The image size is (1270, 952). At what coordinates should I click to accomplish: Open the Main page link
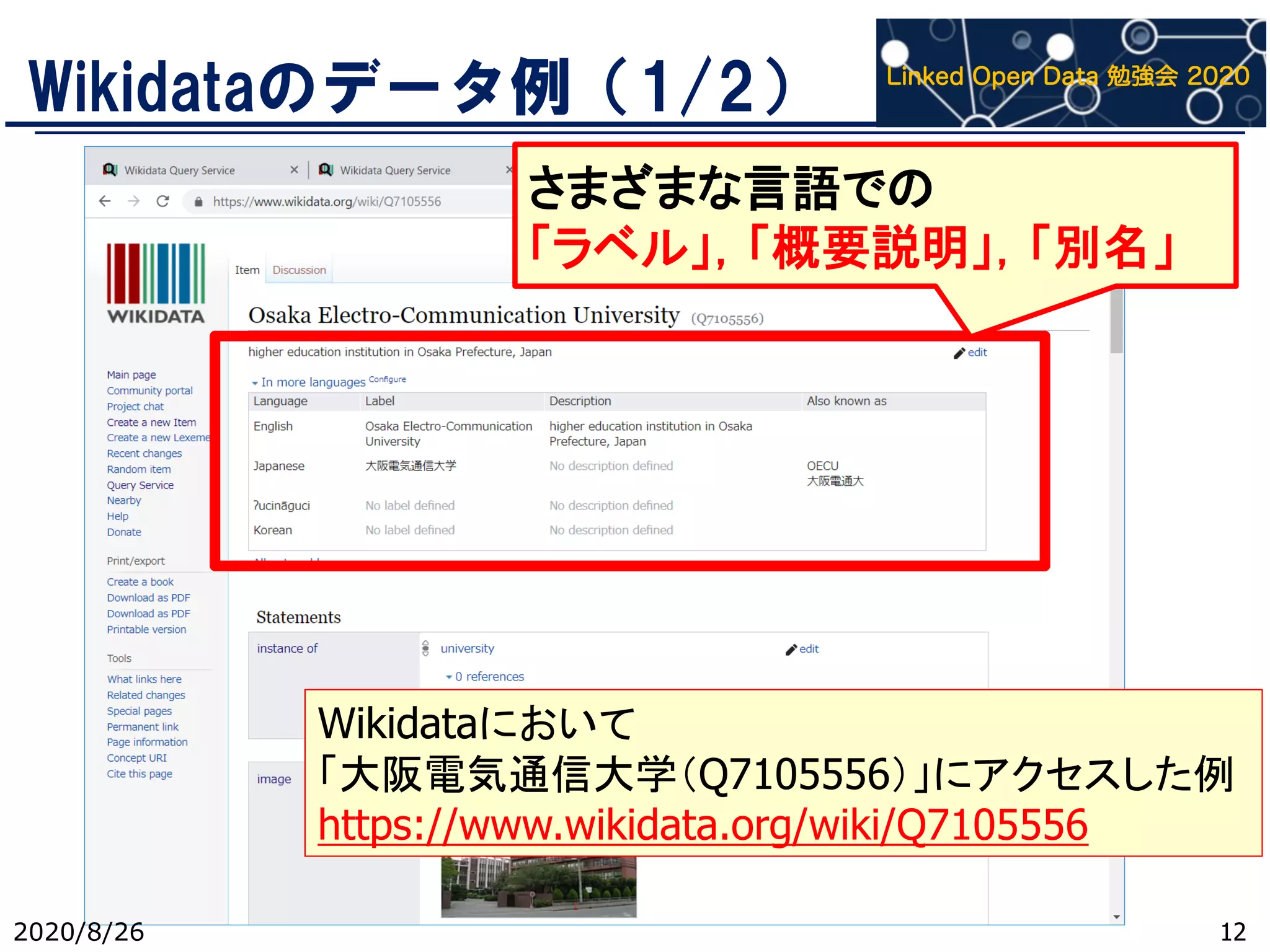[131, 375]
